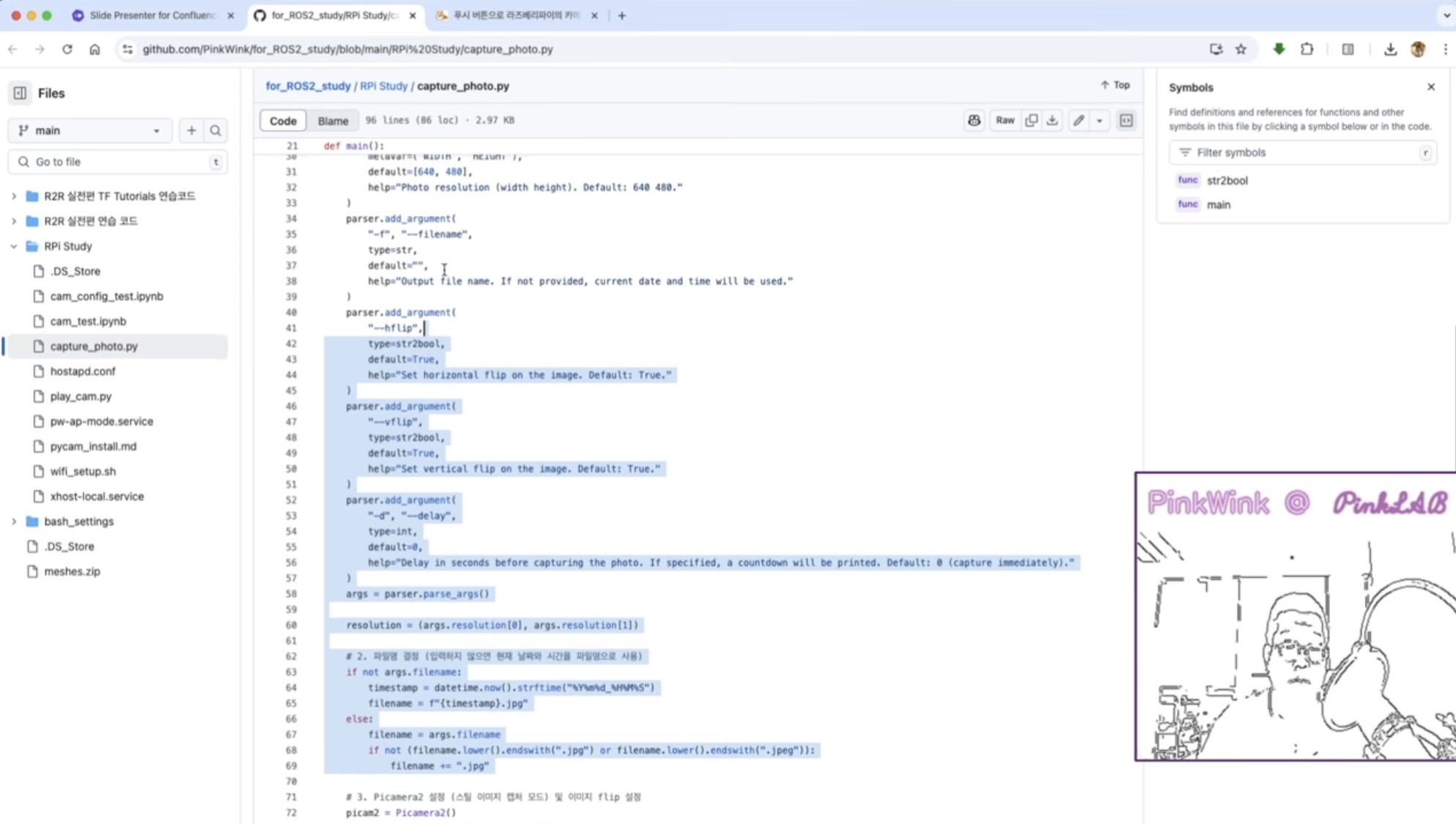Search files magnifier icon in sidebar
The width and height of the screenshot is (1456, 824).
coord(215,130)
